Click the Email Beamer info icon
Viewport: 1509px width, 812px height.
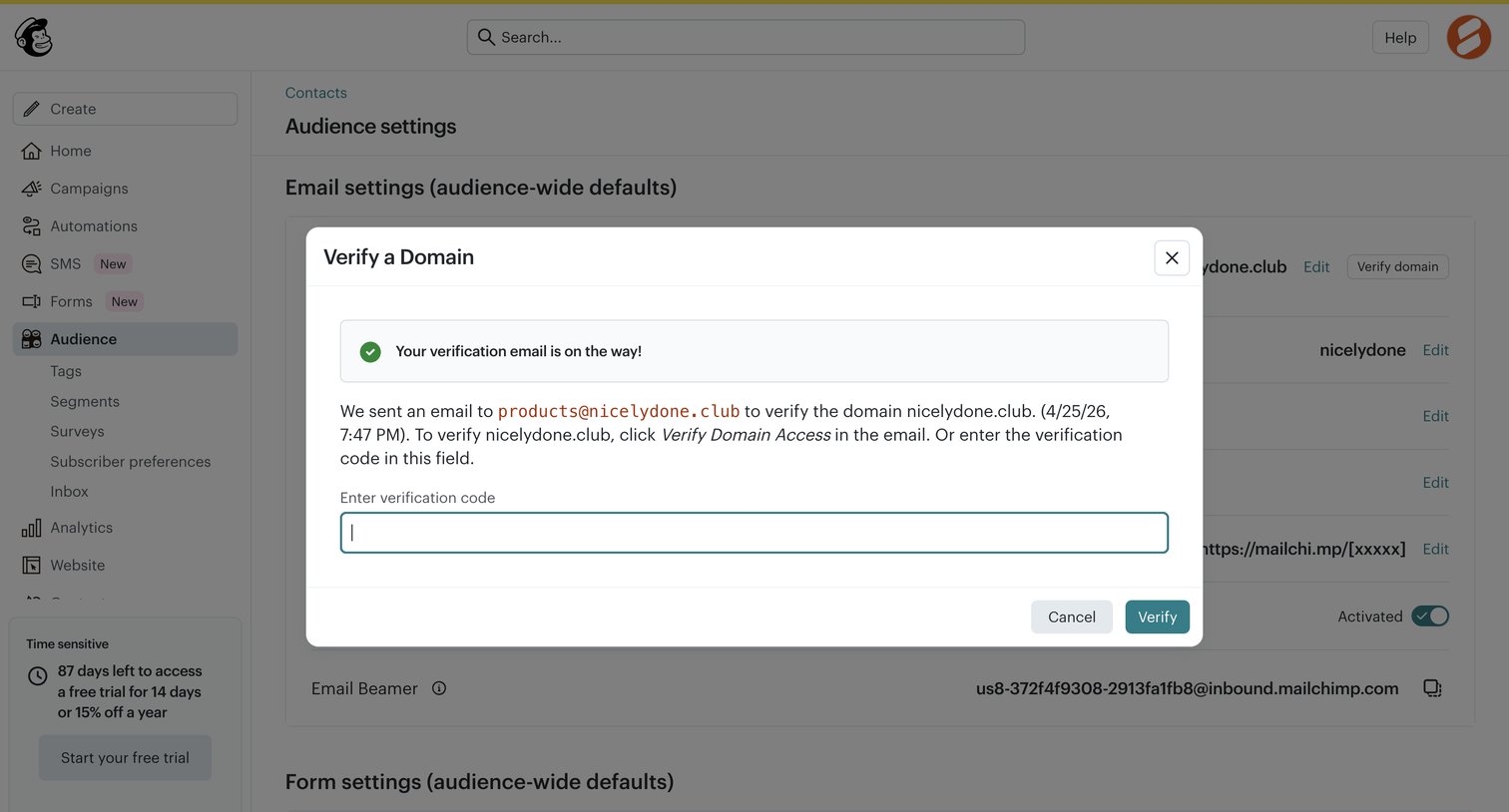(439, 688)
